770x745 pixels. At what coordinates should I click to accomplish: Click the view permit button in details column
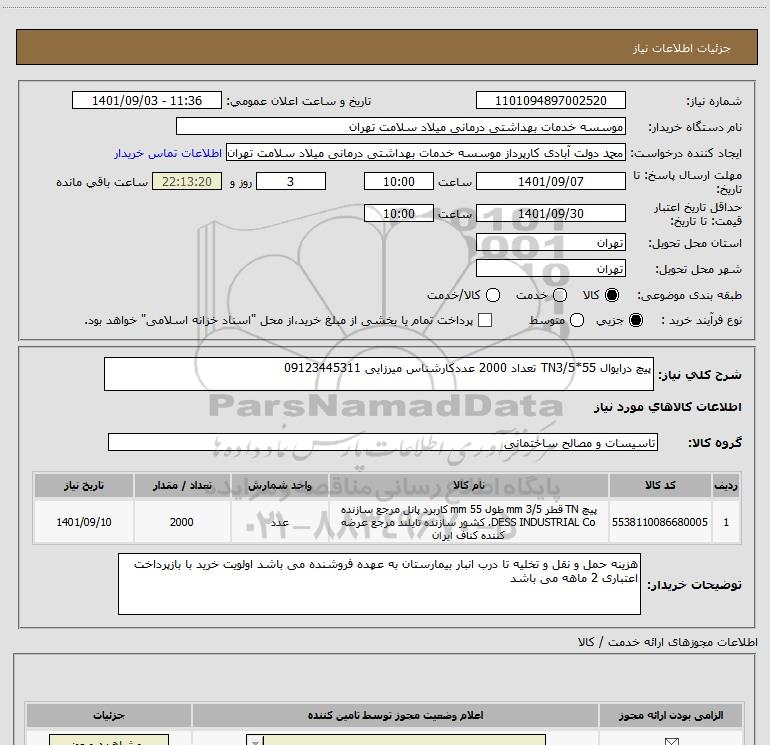[x=109, y=740]
